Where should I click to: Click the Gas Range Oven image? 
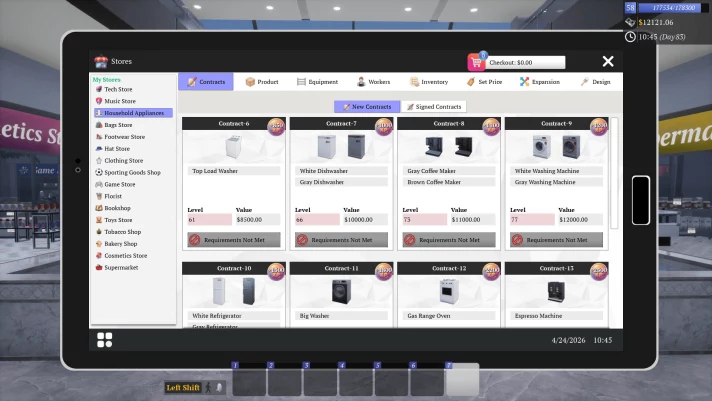coord(449,291)
